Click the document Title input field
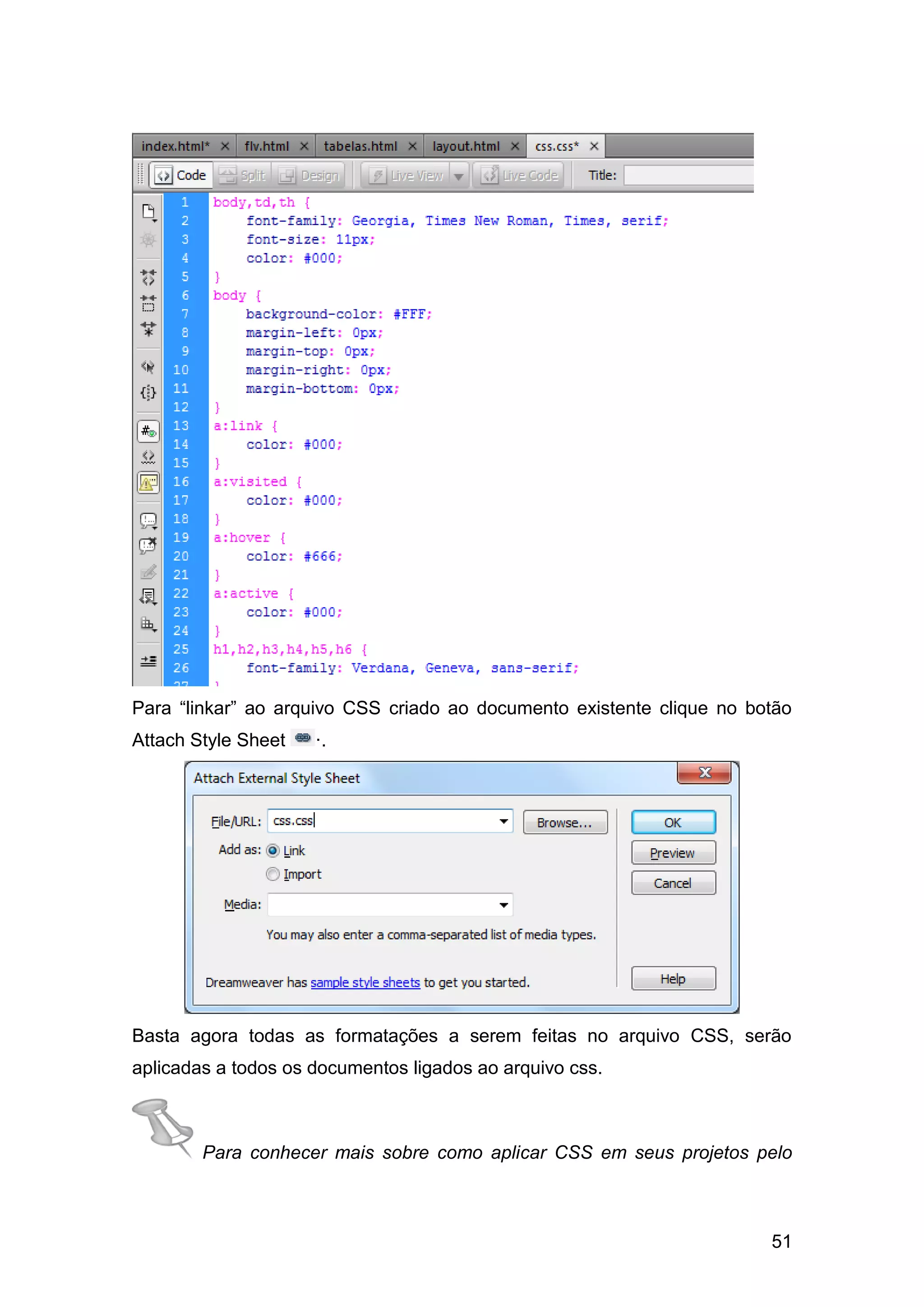 click(x=688, y=175)
